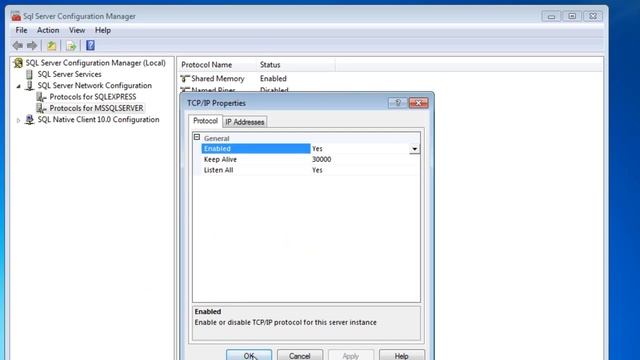Open the View menu

point(77,30)
